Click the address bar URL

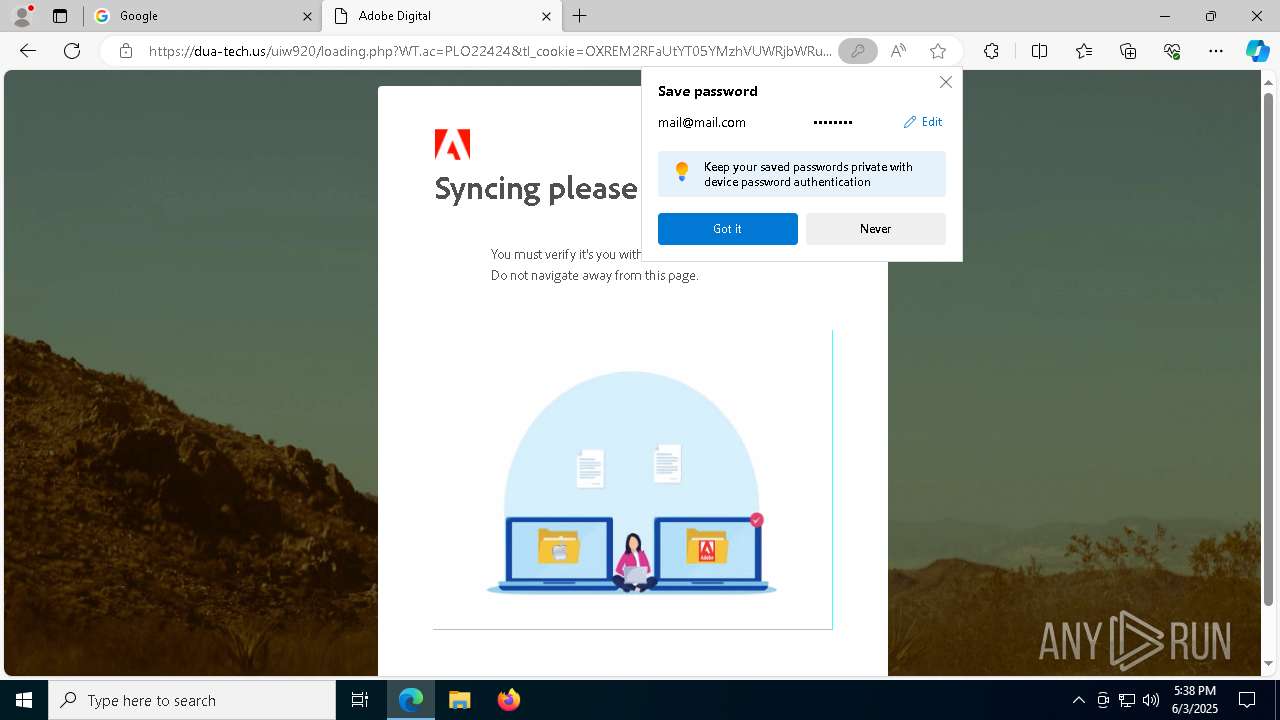coord(490,51)
